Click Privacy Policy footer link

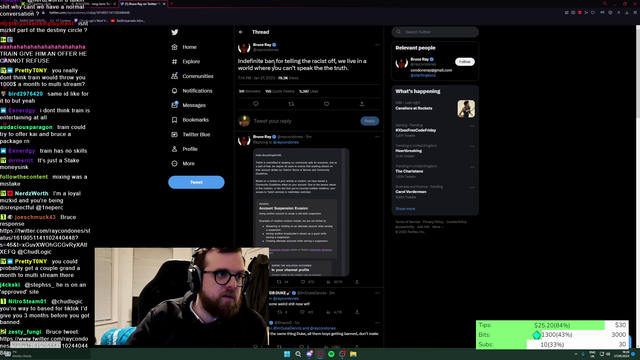point(433,222)
